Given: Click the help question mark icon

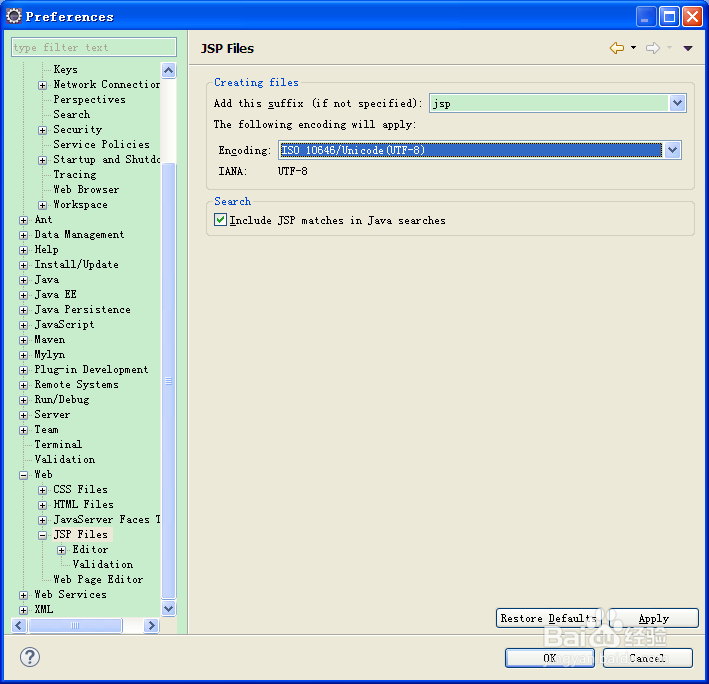Looking at the screenshot, I should click(30, 657).
